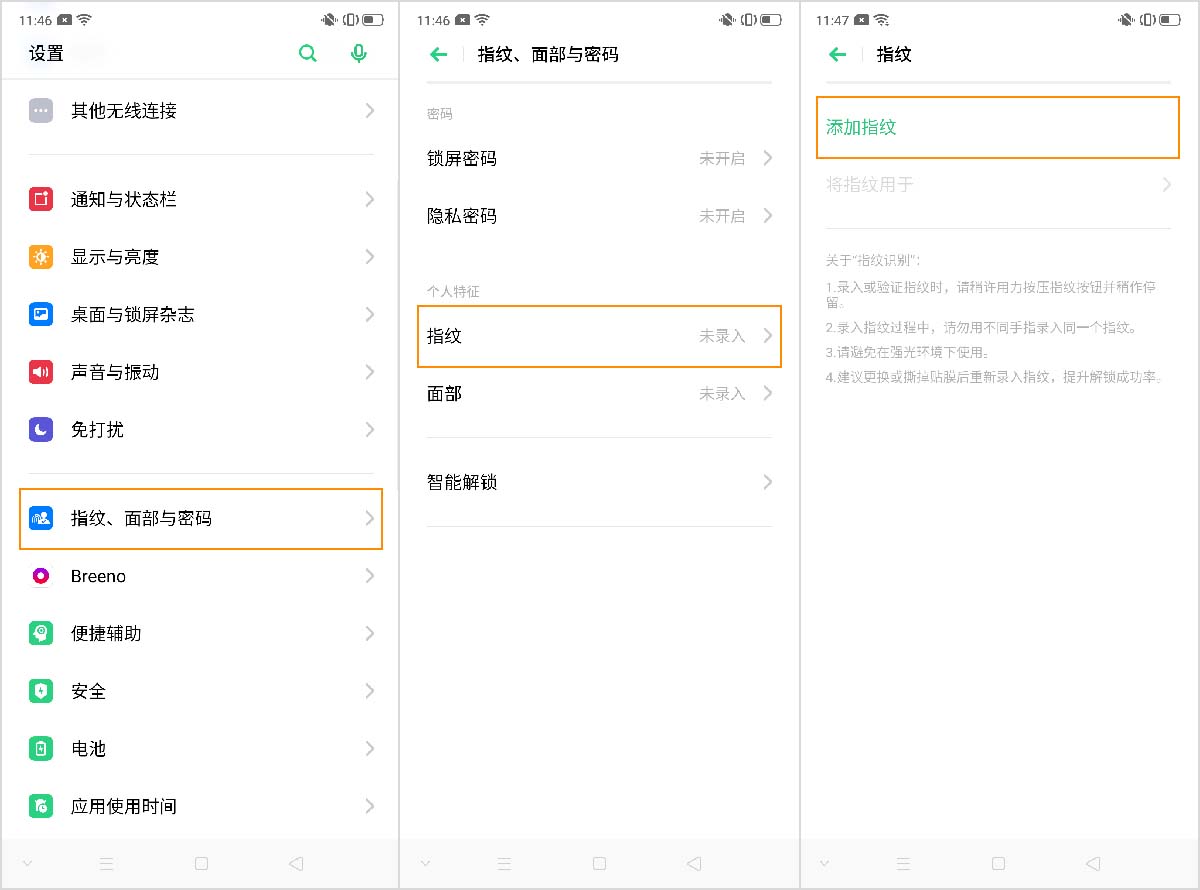Screen dimensions: 1200x890
Task: Open 锁屏密码 setting
Action: click(599, 158)
